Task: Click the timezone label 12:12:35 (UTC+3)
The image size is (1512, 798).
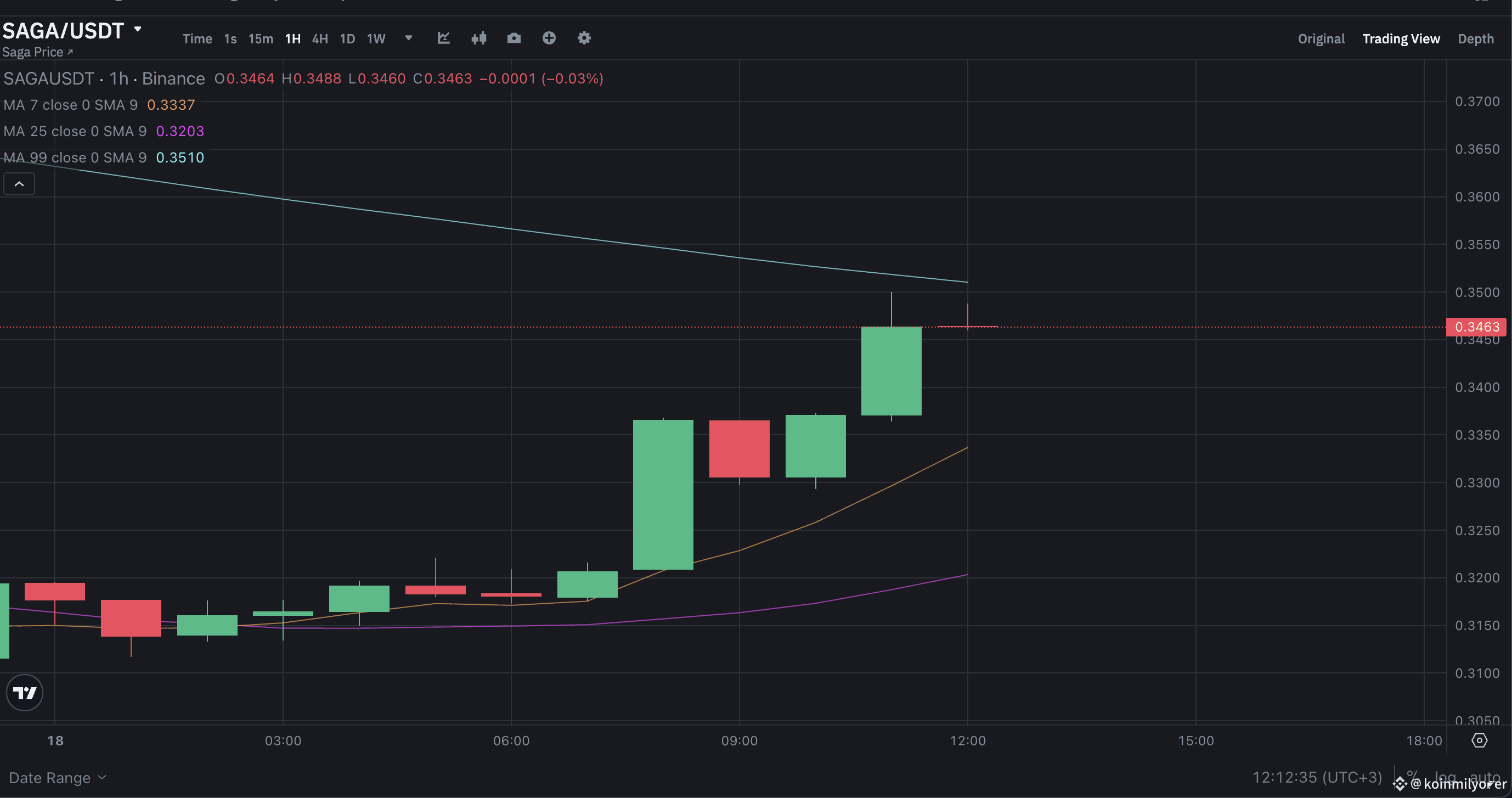Action: 1317,777
